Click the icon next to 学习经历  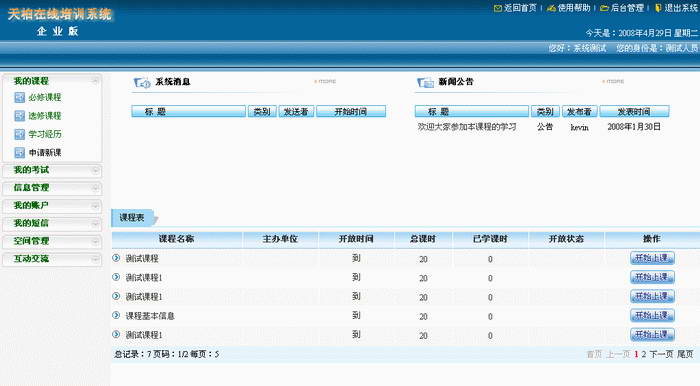pyautogui.click(x=20, y=134)
